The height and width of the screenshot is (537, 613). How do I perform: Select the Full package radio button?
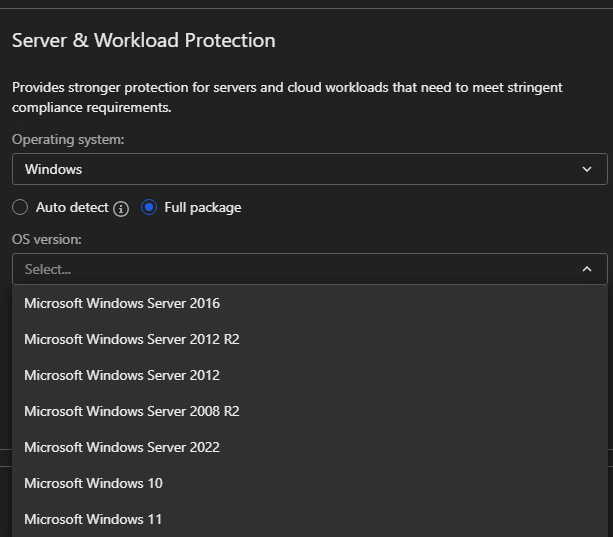[149, 208]
